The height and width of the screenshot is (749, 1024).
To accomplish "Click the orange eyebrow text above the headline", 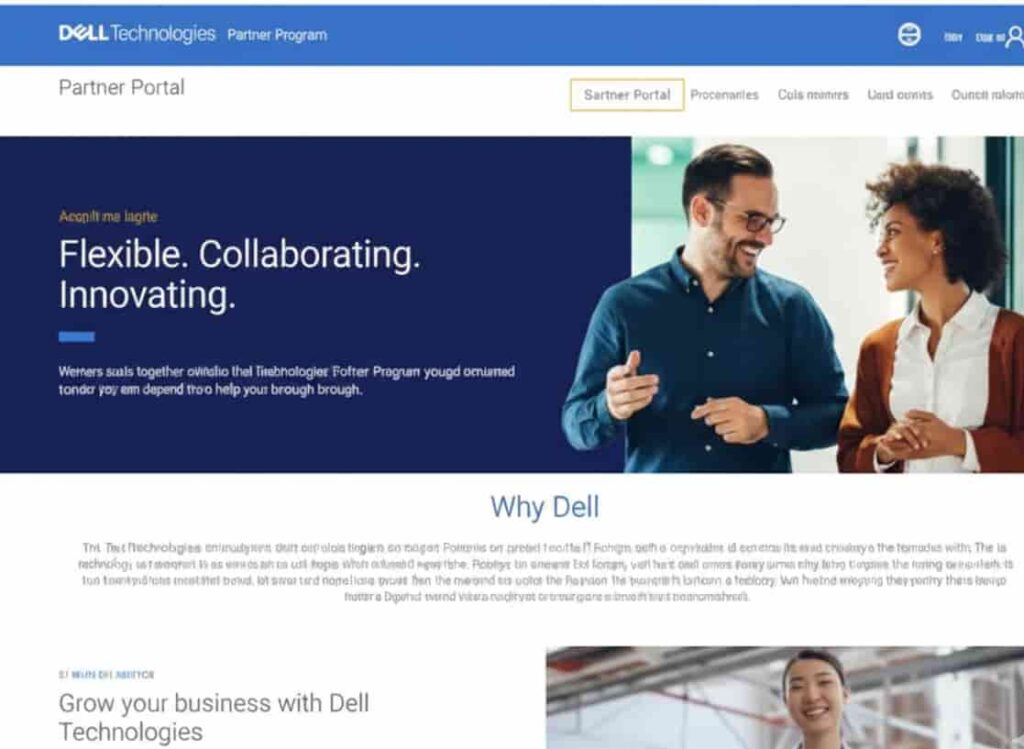I will pos(108,217).
